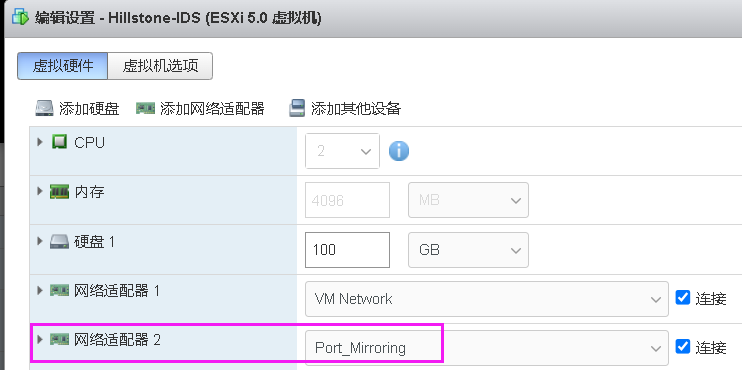742x370 pixels.
Task: Click the hard disk 1 drive icon
Action: click(x=60, y=242)
